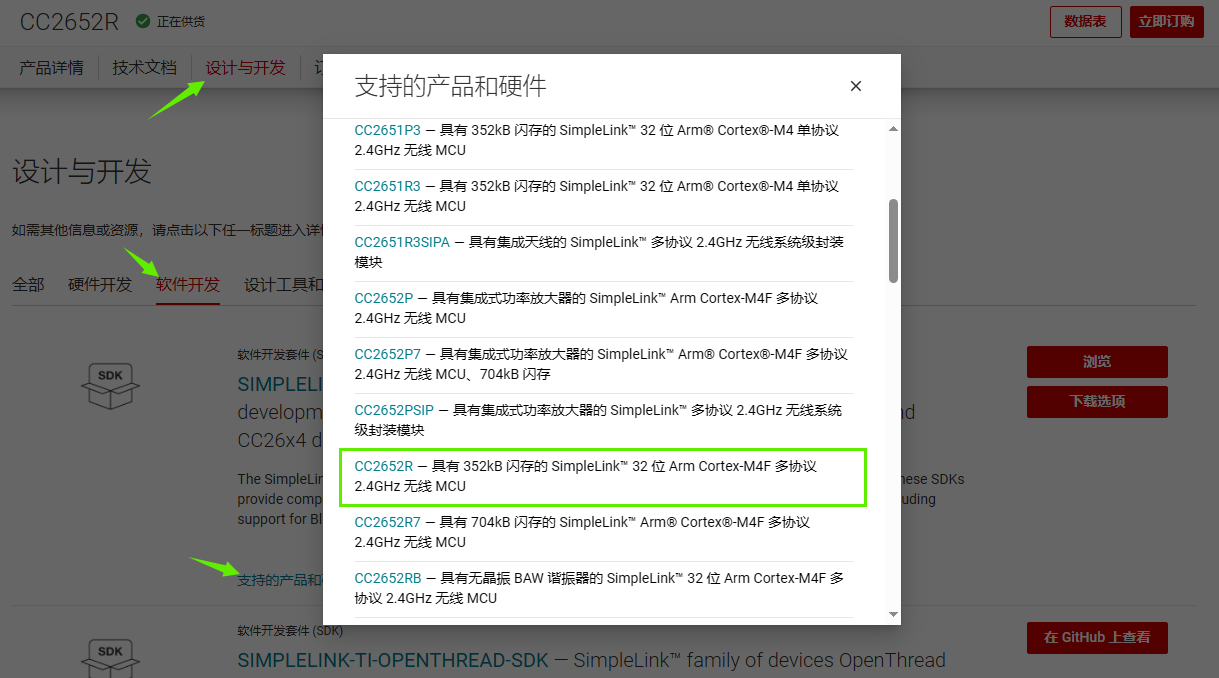Click the OpenThread SDK box icon
The height and width of the screenshot is (678, 1219).
coord(110,657)
